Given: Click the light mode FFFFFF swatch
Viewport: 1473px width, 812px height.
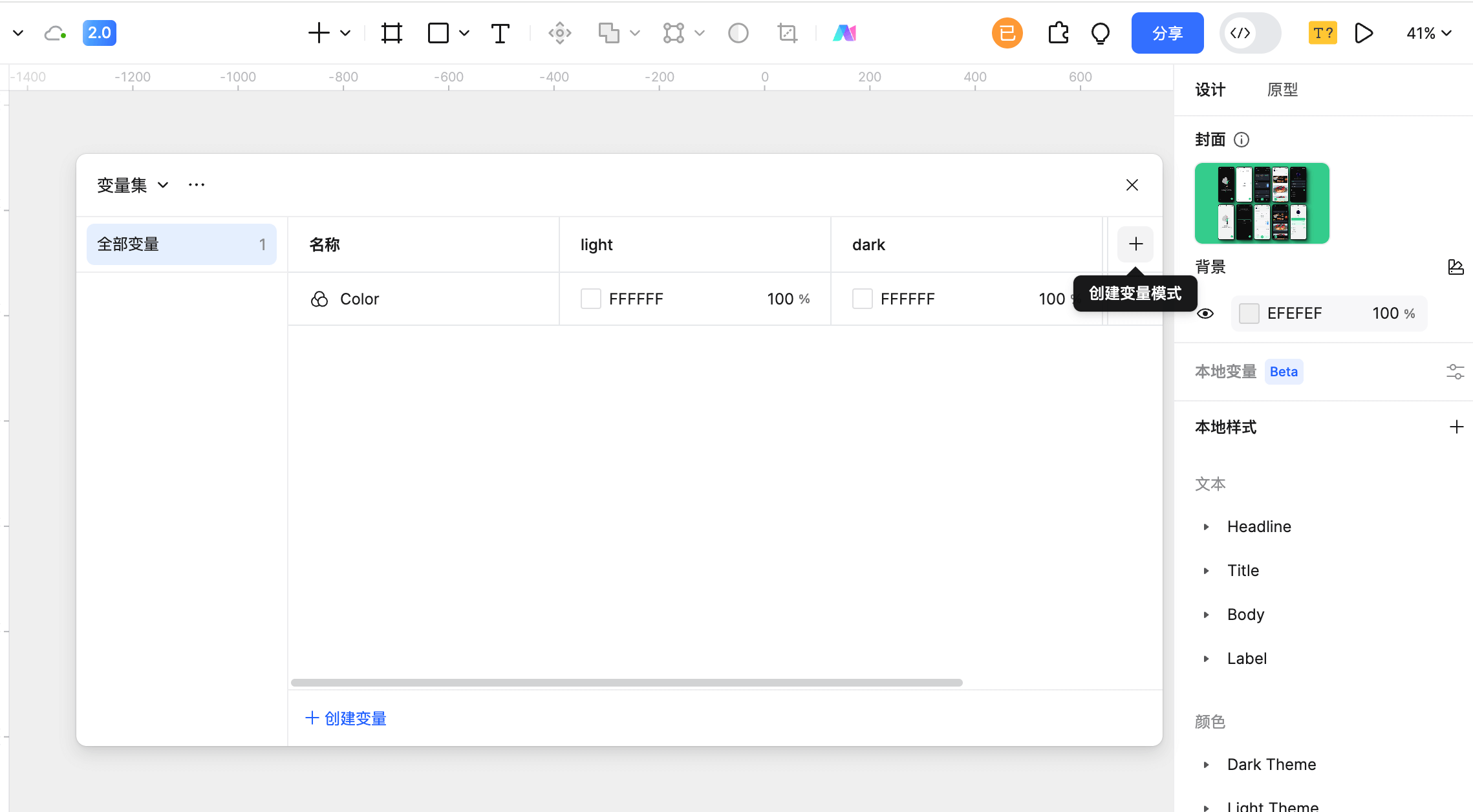Looking at the screenshot, I should click(591, 299).
